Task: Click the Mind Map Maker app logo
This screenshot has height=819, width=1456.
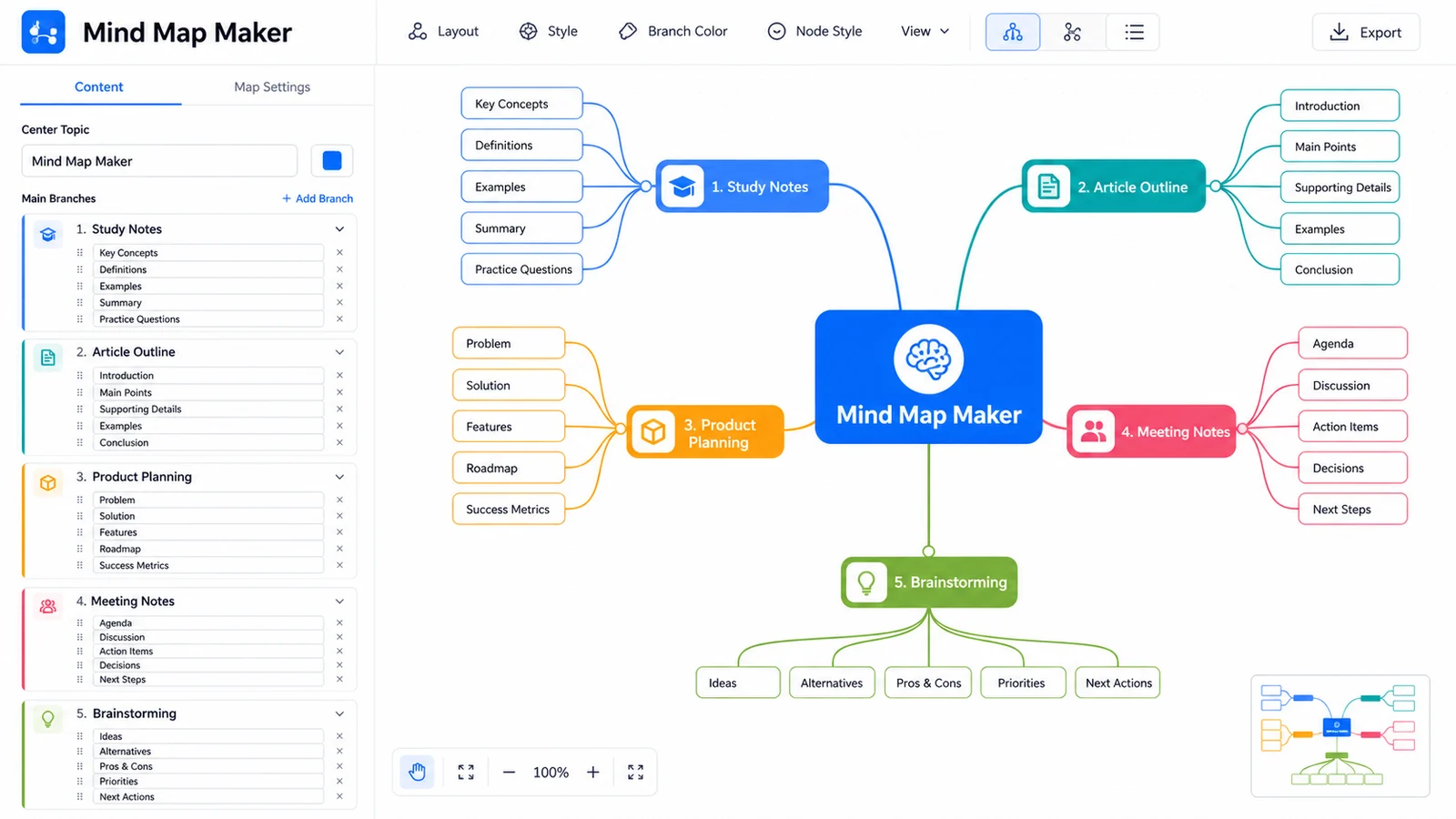Action: 43,32
